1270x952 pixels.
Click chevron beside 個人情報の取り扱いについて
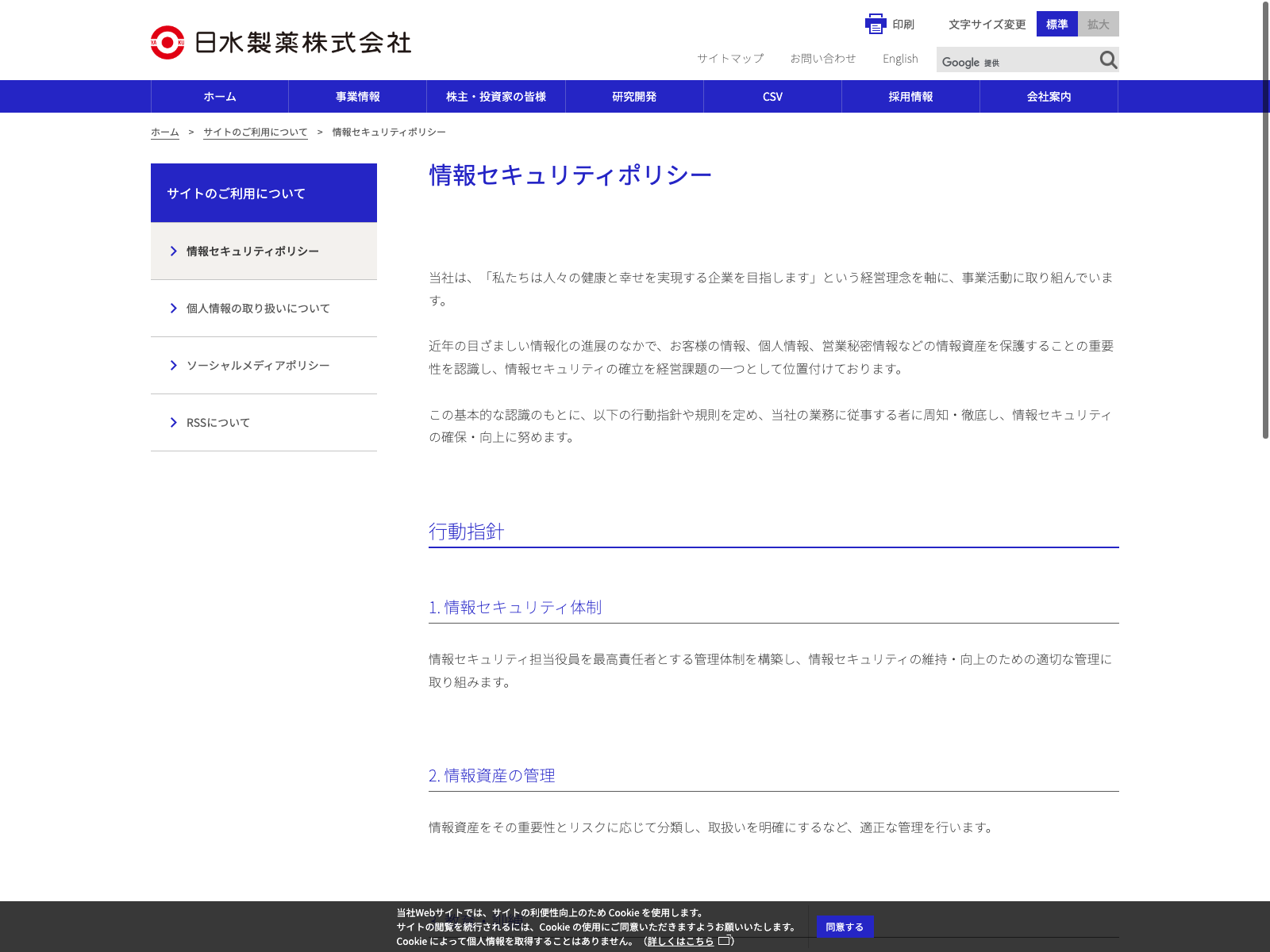pos(173,309)
